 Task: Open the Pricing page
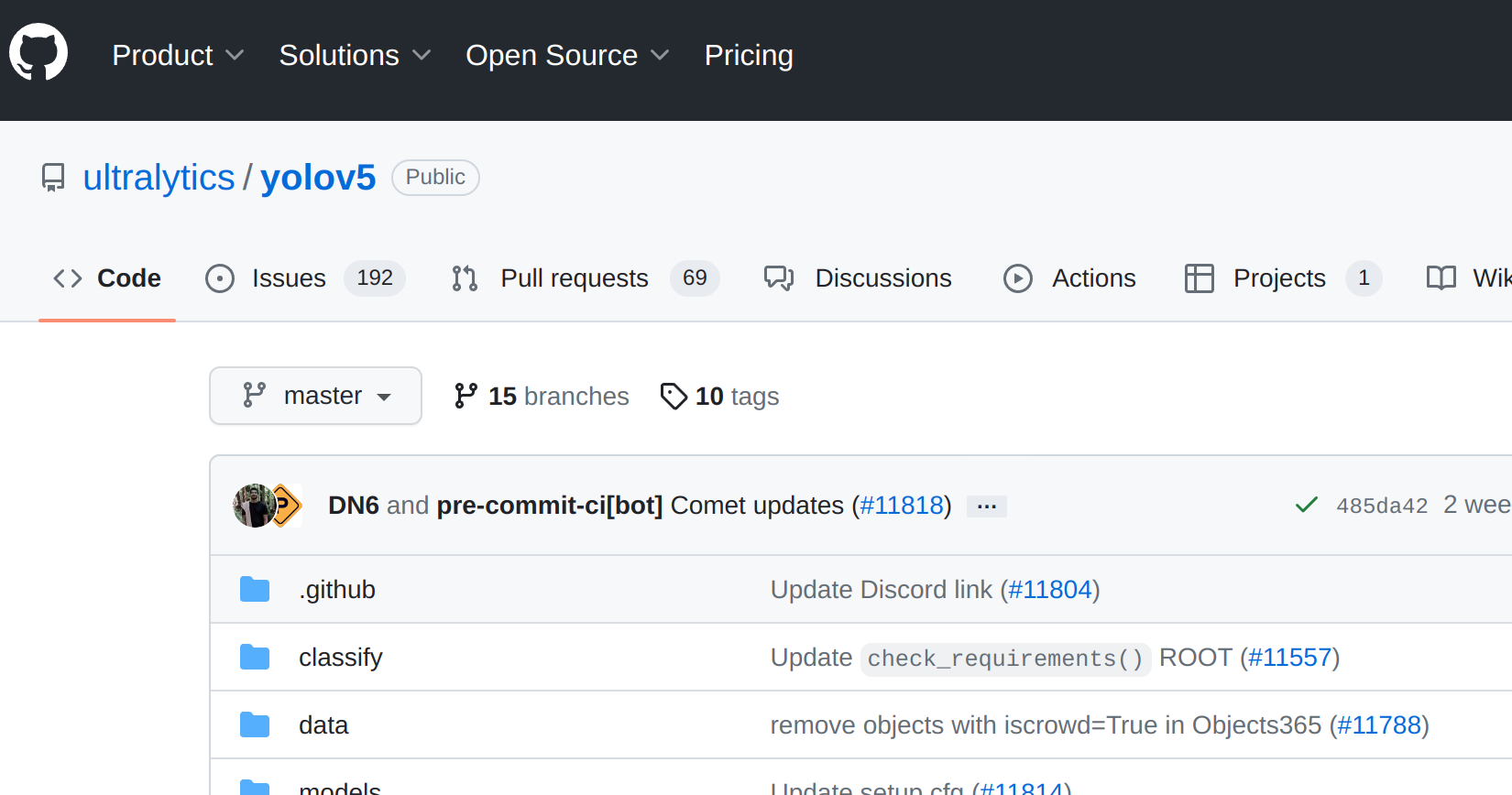(x=749, y=55)
